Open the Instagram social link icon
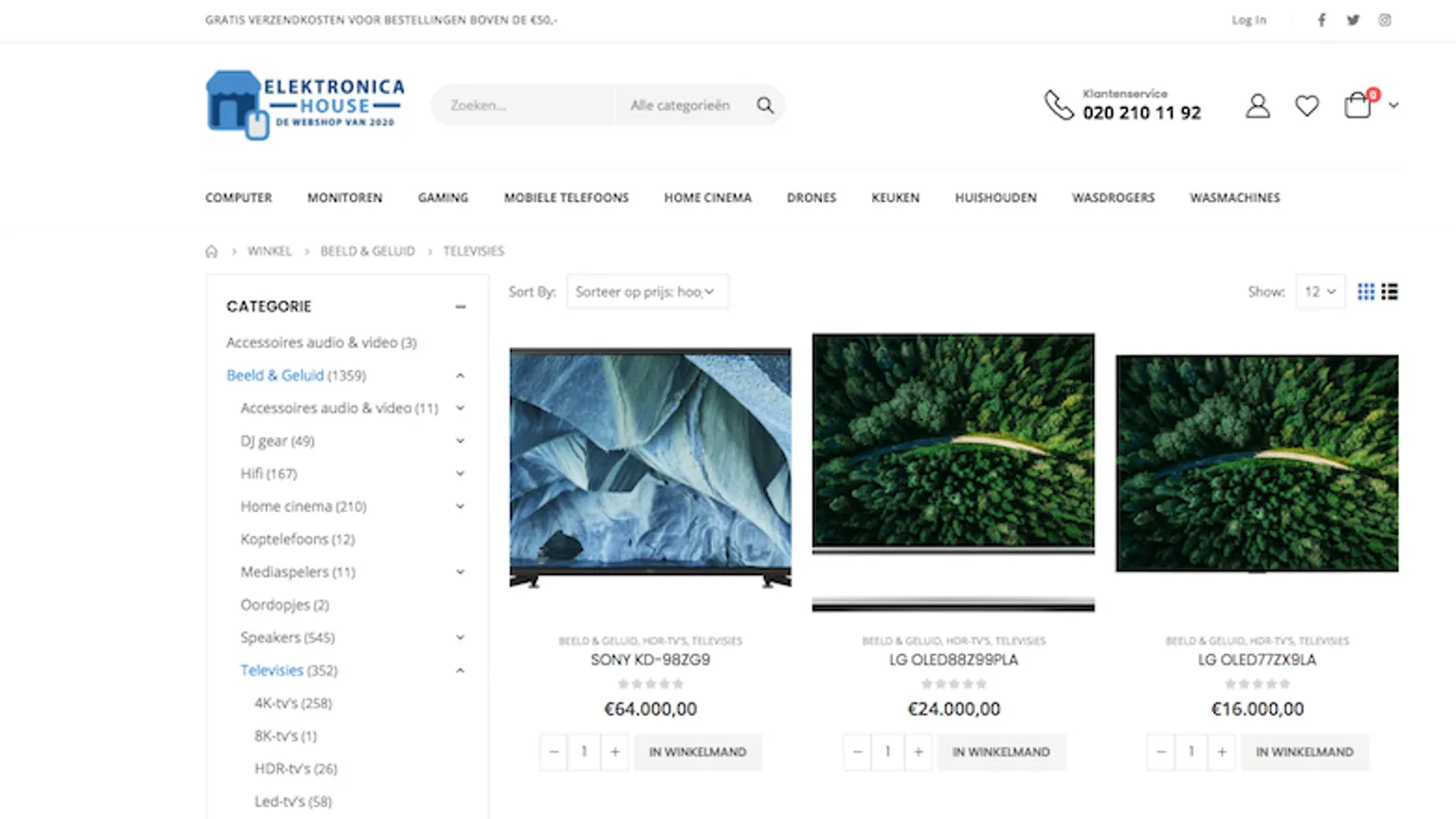 1385,20
